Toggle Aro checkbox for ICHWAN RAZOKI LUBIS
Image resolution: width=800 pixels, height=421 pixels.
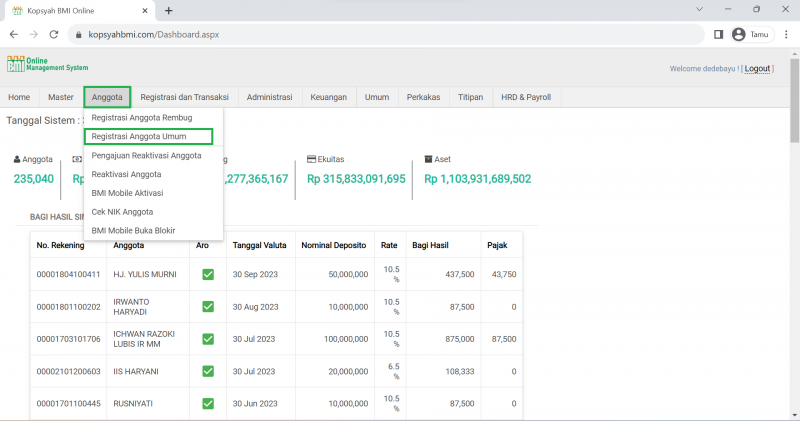(208, 339)
